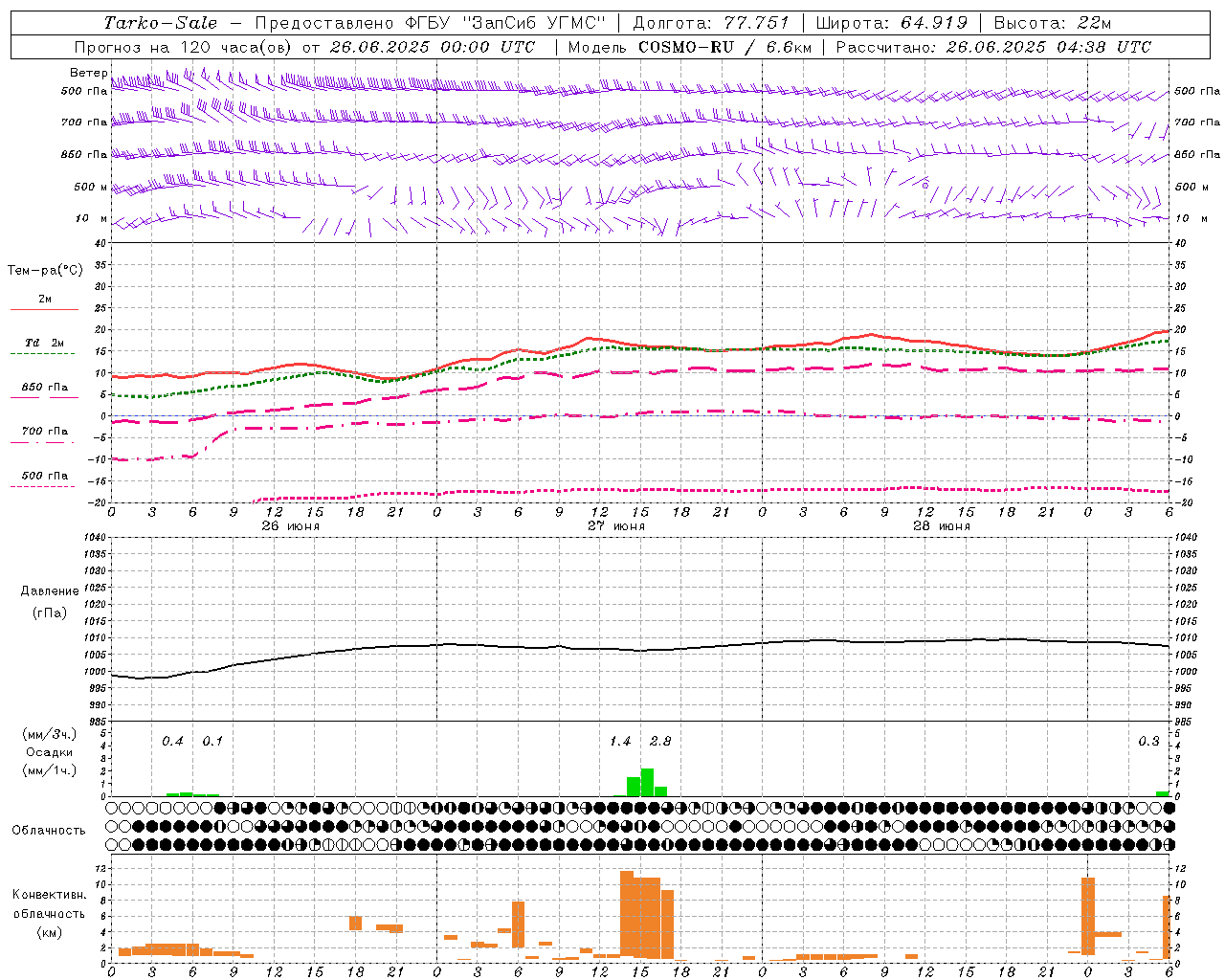Click the Облачность cloud cover label
This screenshot has width=1225, height=980.
49,830
